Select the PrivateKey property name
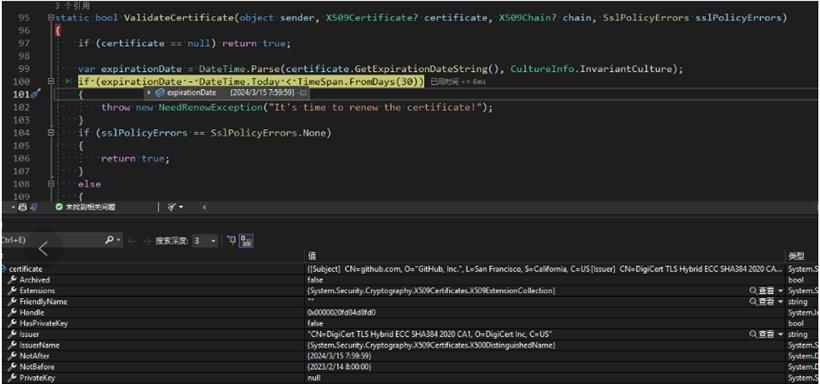 point(37,378)
